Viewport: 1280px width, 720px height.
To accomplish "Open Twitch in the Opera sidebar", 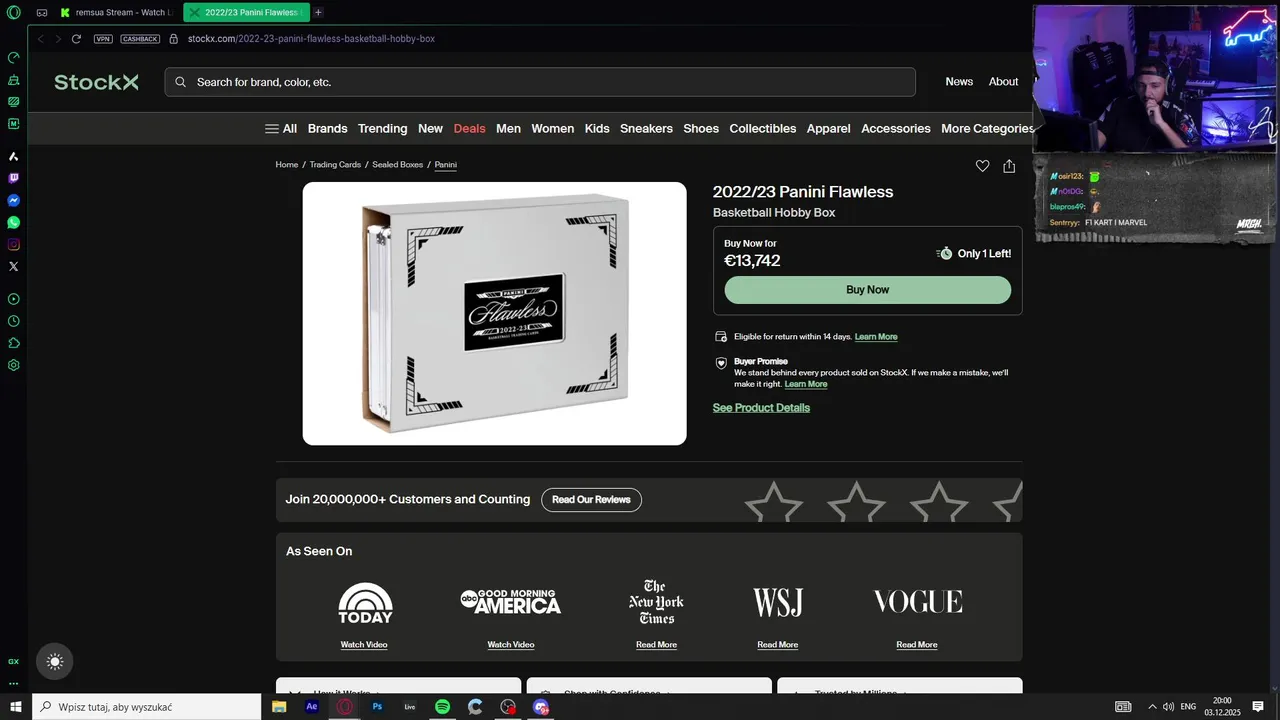I will pyautogui.click(x=13, y=179).
